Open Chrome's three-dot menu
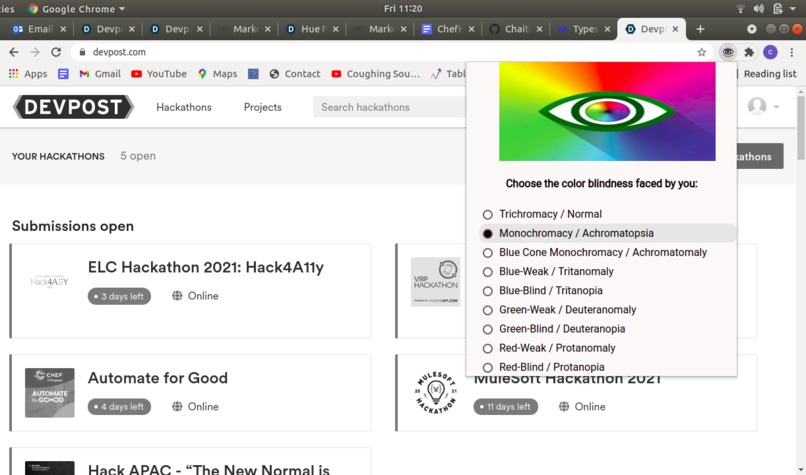Screen dimensions: 806x475 [792, 52]
